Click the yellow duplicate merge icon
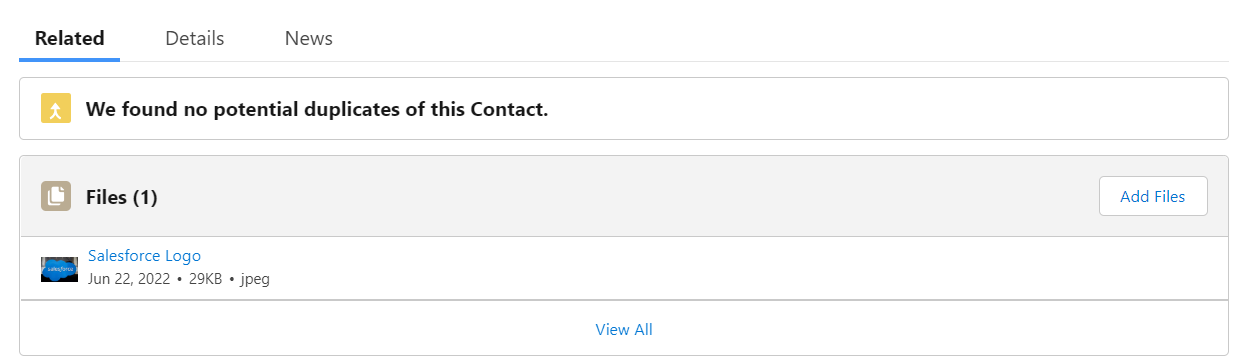 tap(56, 108)
